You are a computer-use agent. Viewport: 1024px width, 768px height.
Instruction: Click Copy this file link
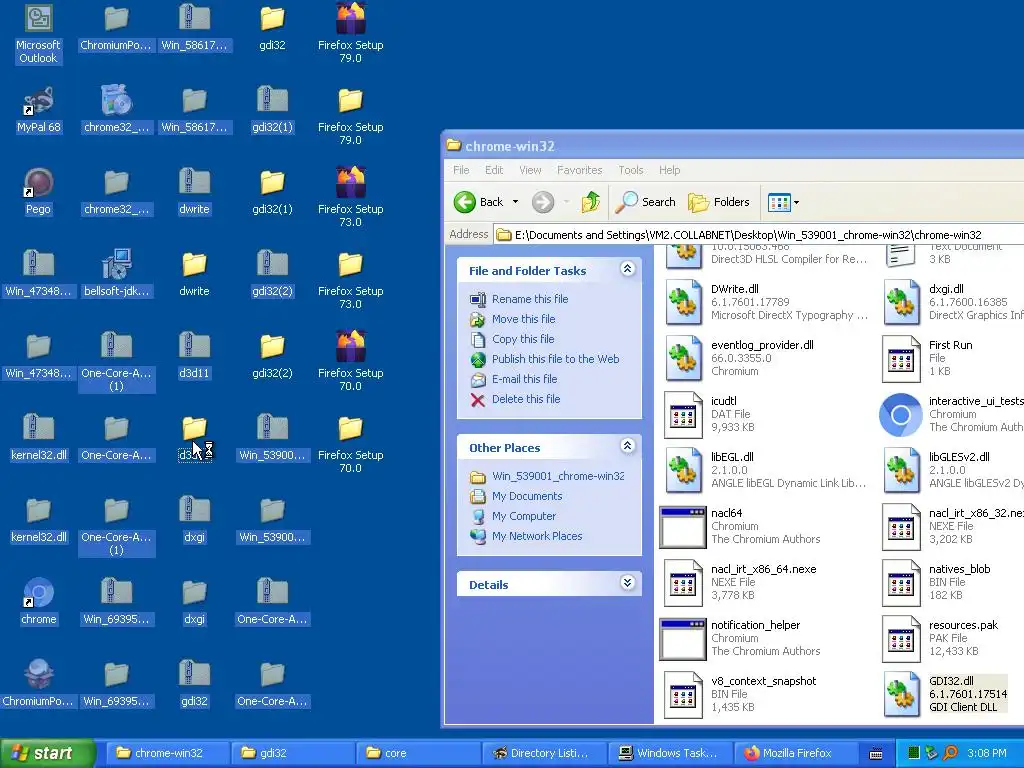[522, 340]
